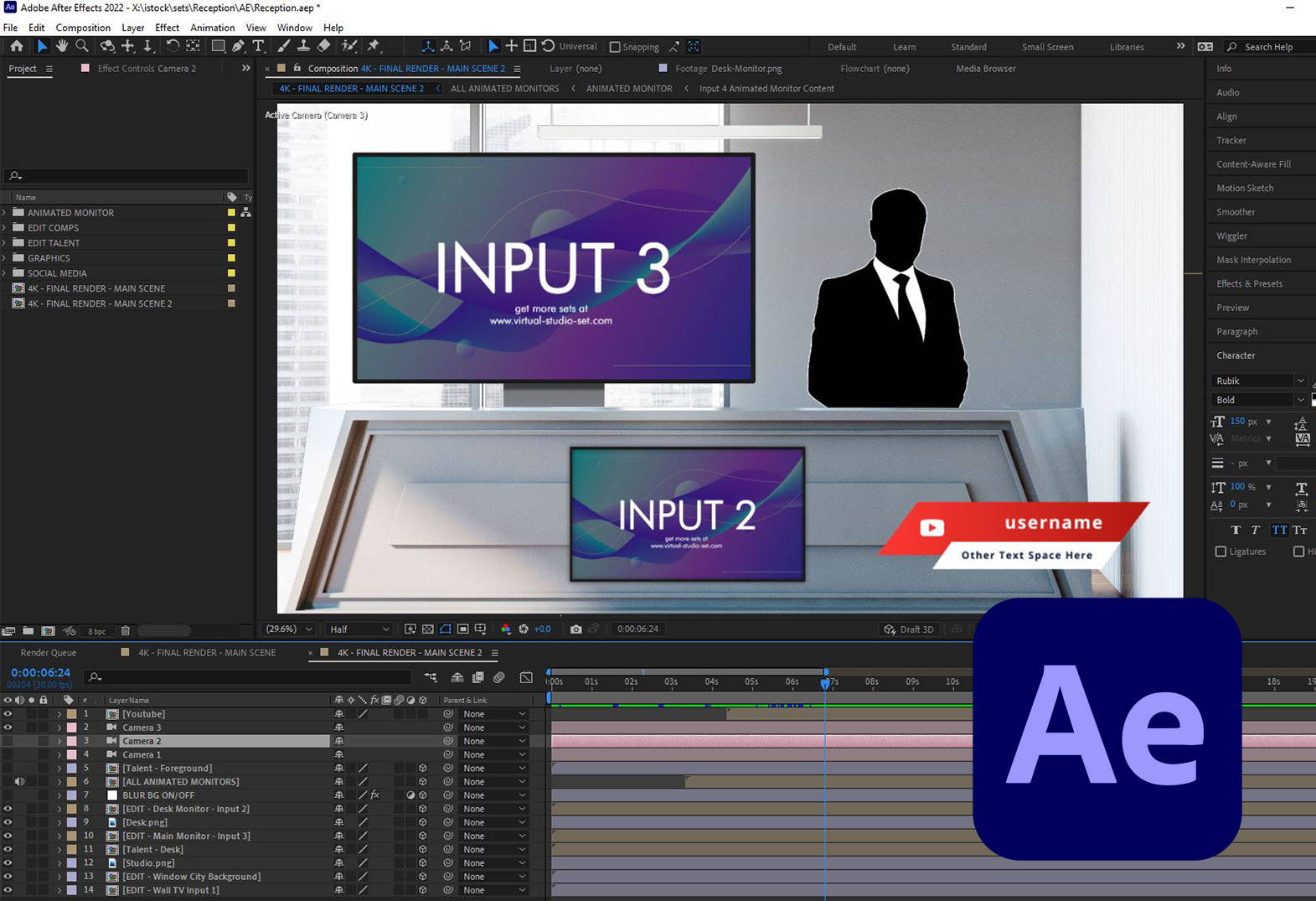Select the Brush tool

click(x=284, y=46)
